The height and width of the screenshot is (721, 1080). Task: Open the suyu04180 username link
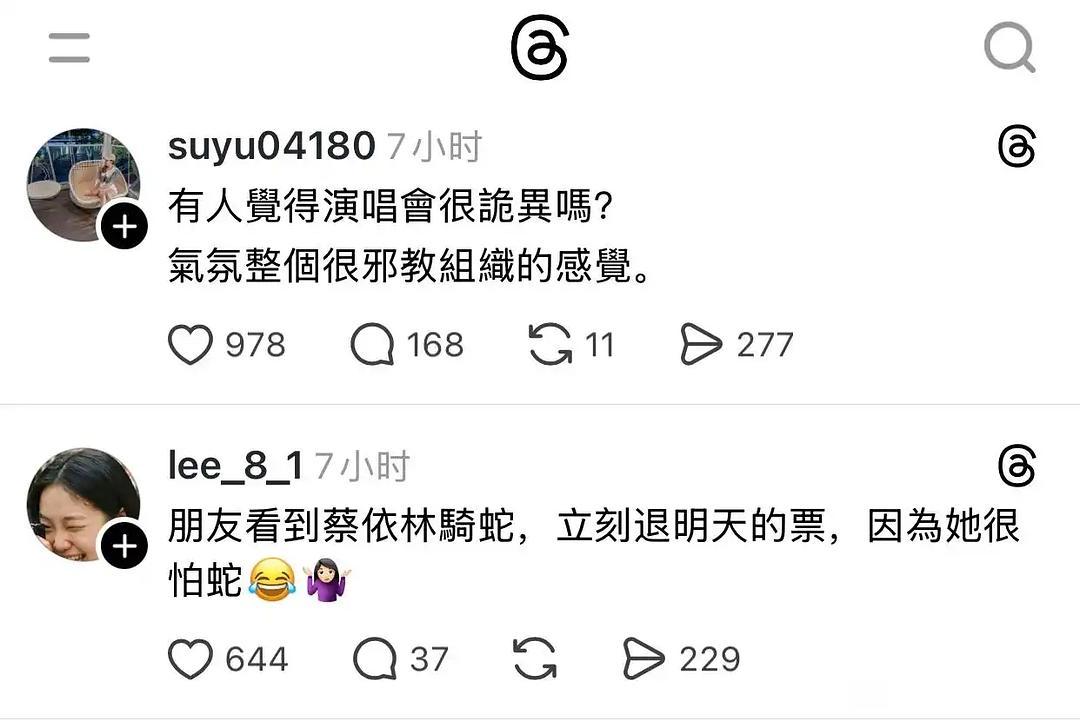[271, 146]
